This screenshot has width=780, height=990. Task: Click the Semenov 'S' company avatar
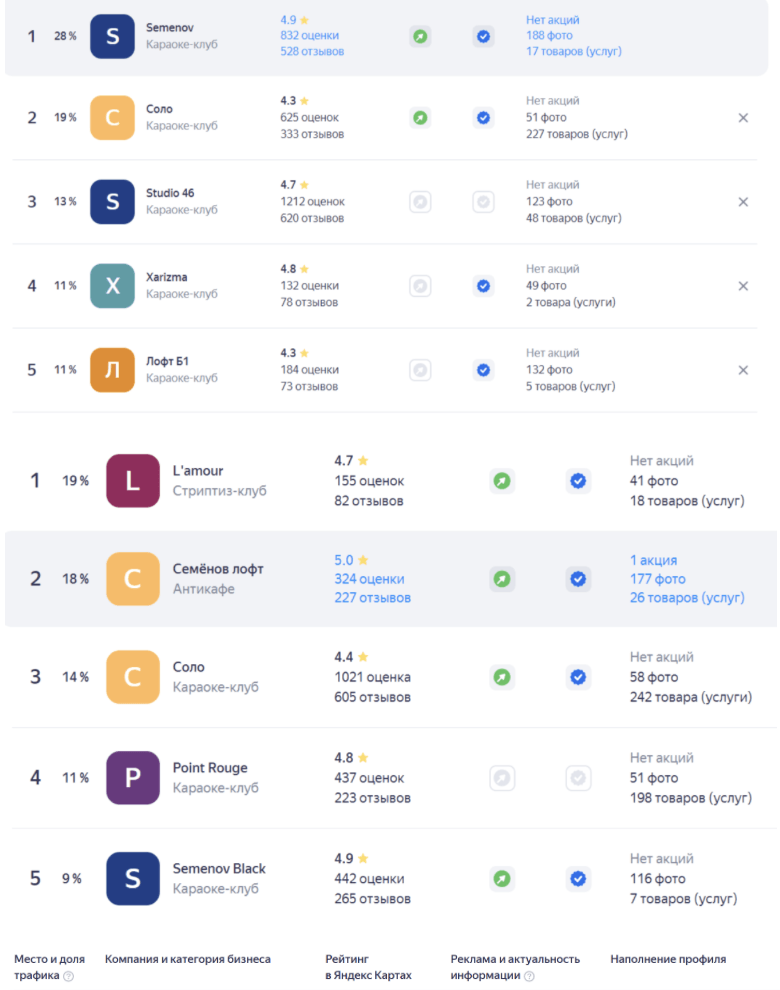click(112, 36)
